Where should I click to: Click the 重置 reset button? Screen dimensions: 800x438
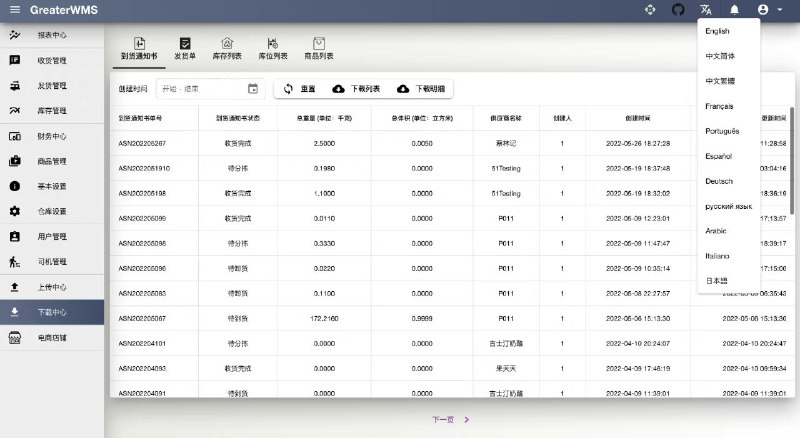click(x=299, y=89)
